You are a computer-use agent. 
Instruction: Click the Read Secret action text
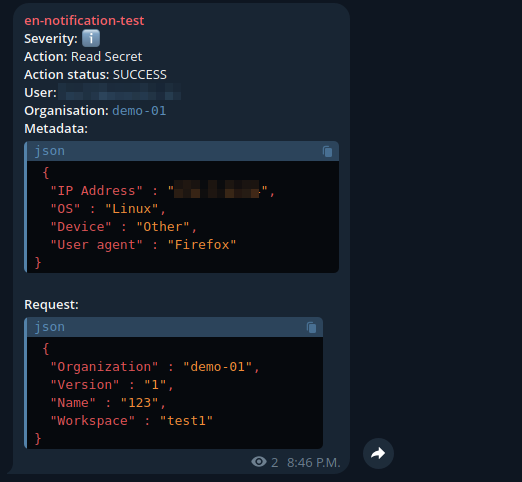point(106,57)
